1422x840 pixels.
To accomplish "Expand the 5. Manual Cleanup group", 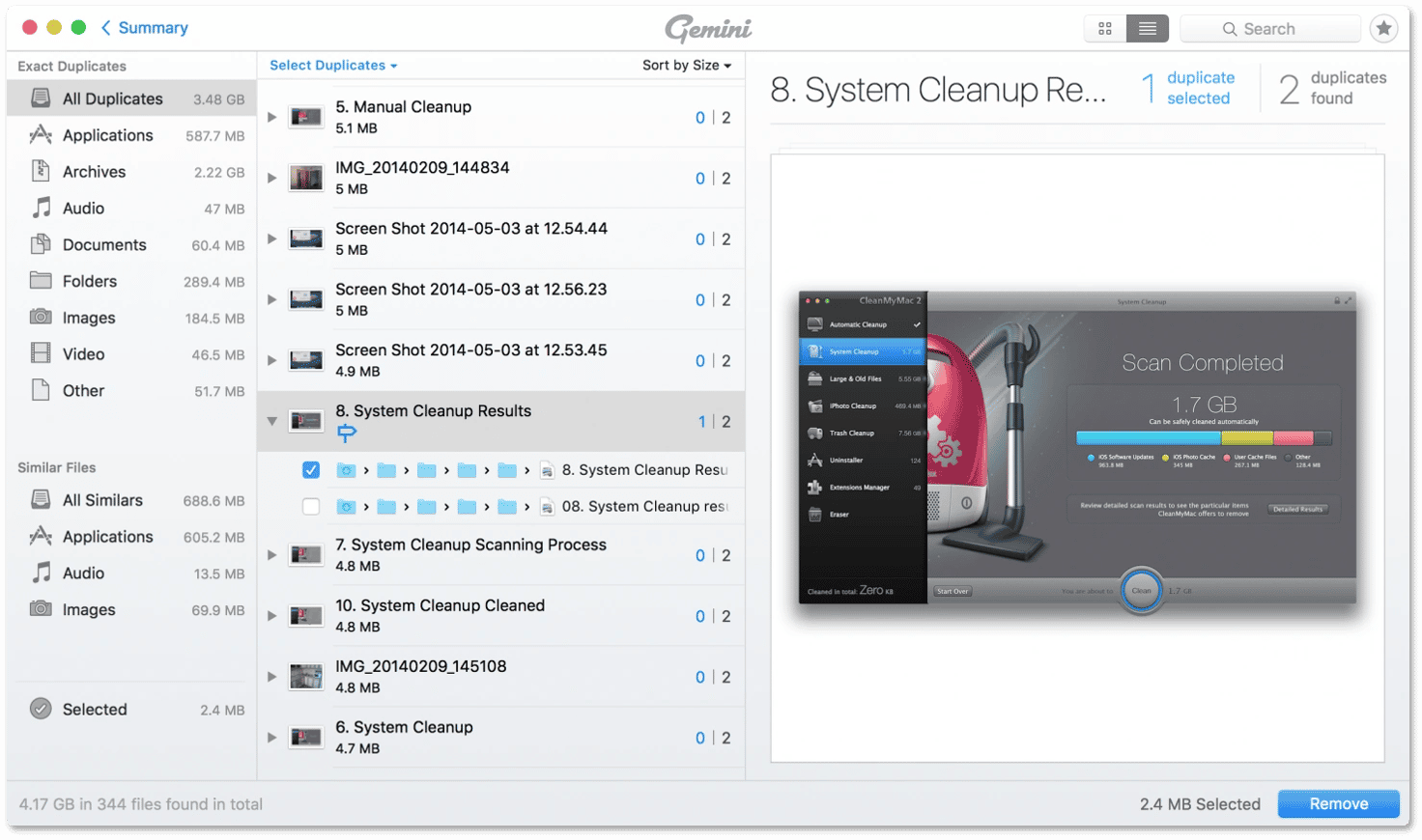I will click(272, 117).
